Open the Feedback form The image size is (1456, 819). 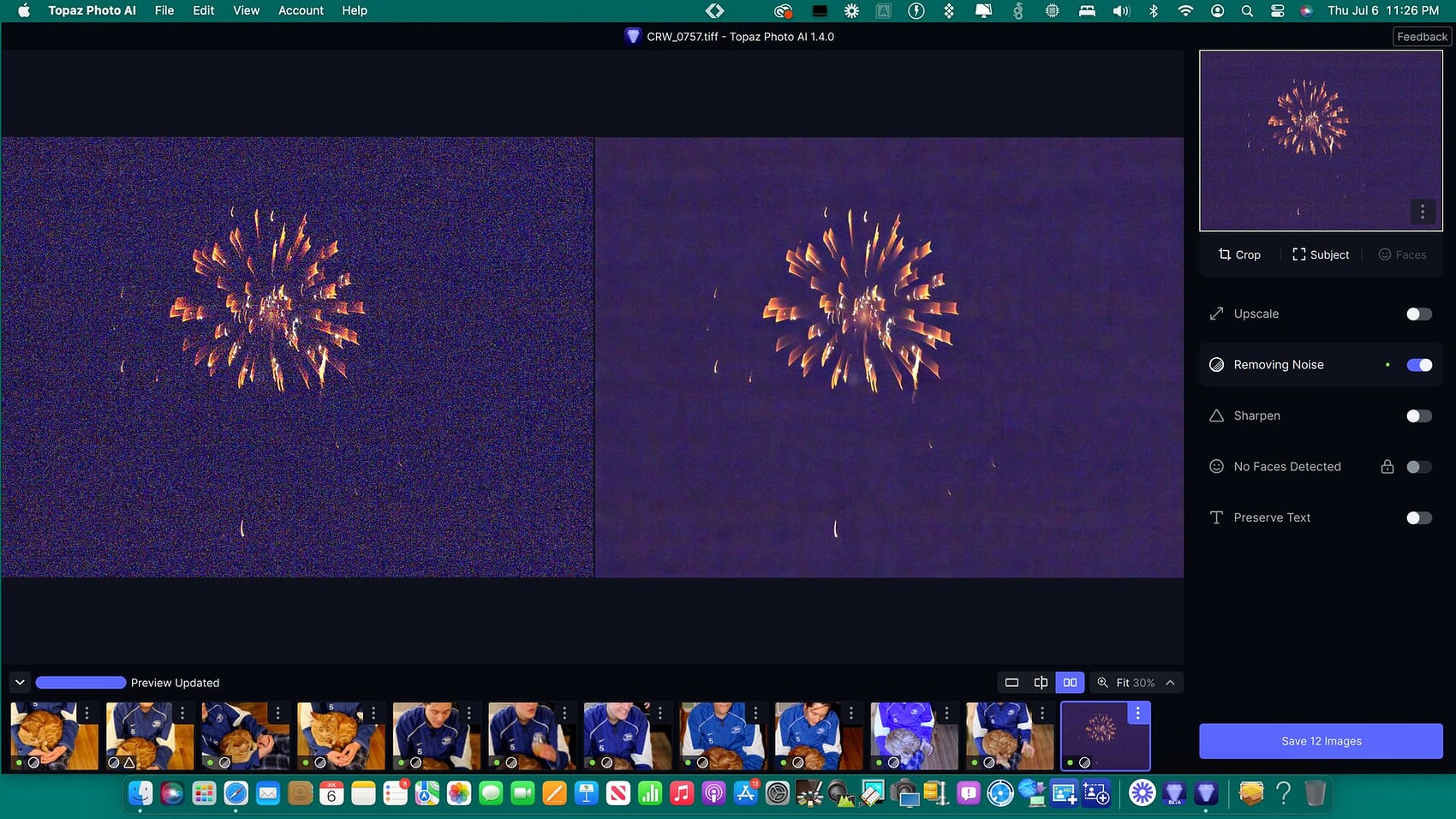tap(1422, 36)
